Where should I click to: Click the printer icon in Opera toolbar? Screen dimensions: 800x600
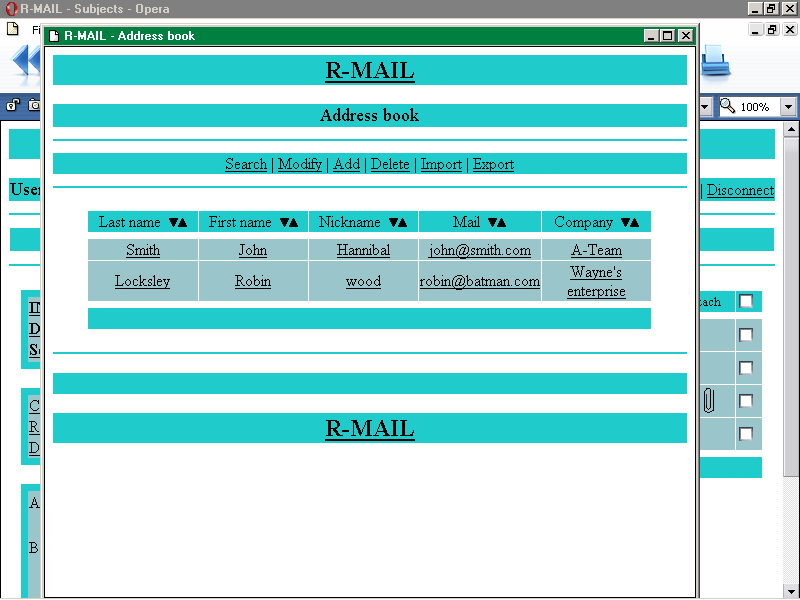pyautogui.click(x=715, y=63)
